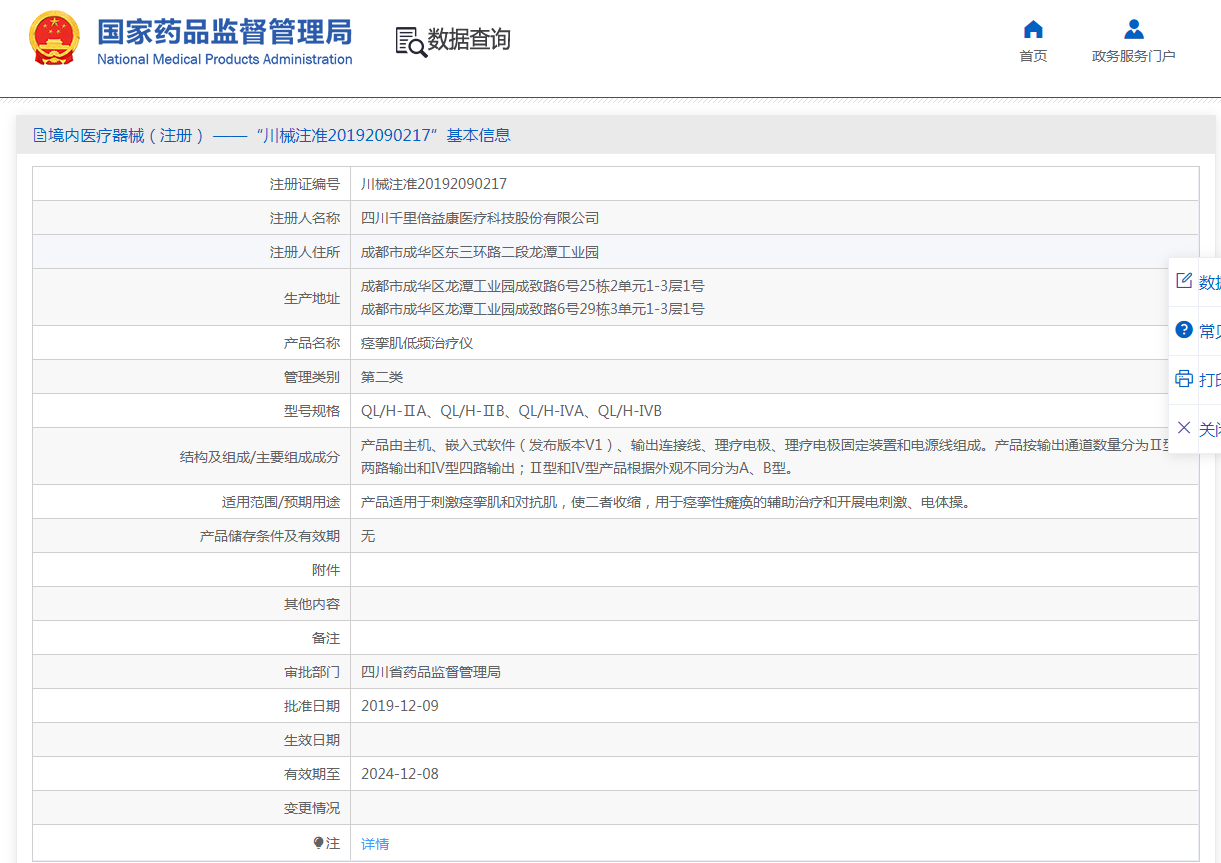The width and height of the screenshot is (1221, 863).
Task: Click the 产品储存条件及有效期 label
Action: [x=270, y=536]
